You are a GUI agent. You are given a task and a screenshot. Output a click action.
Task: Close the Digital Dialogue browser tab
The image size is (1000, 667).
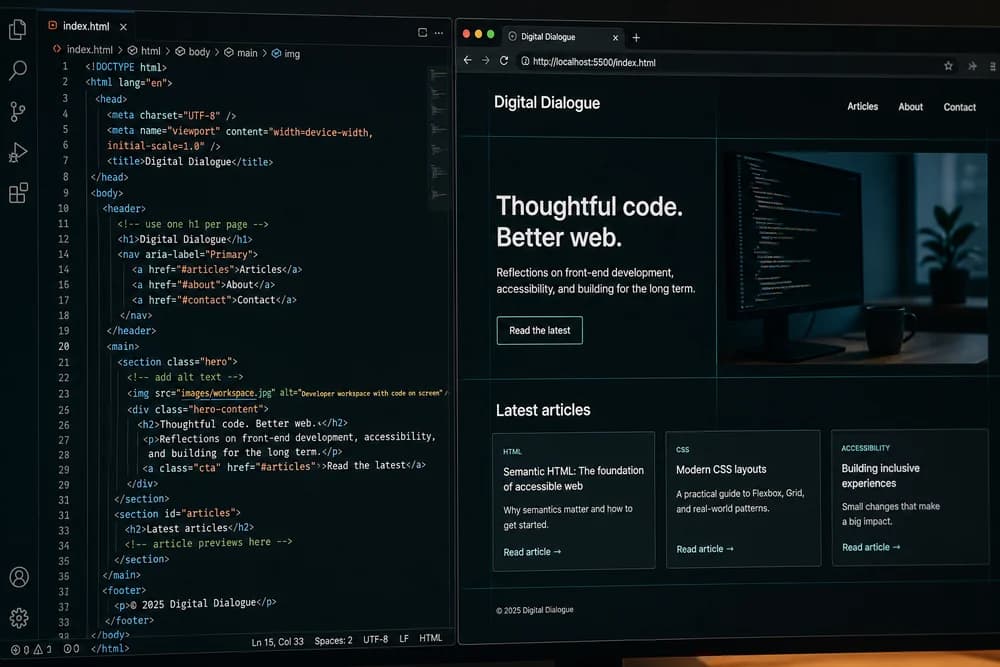click(615, 38)
